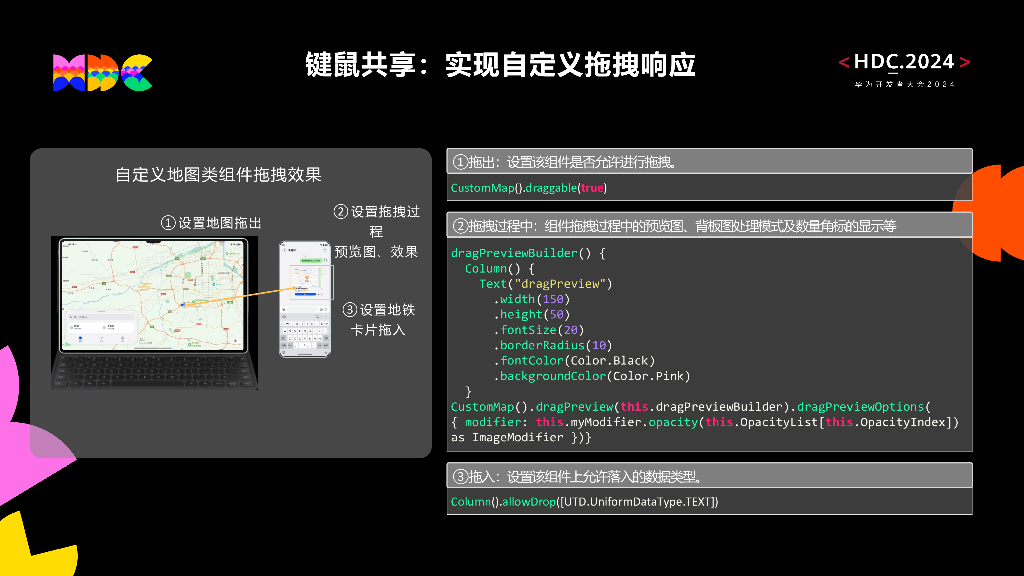Click the code line Column() {
Image resolution: width=1024 pixels, height=576 pixels.
[x=500, y=268]
